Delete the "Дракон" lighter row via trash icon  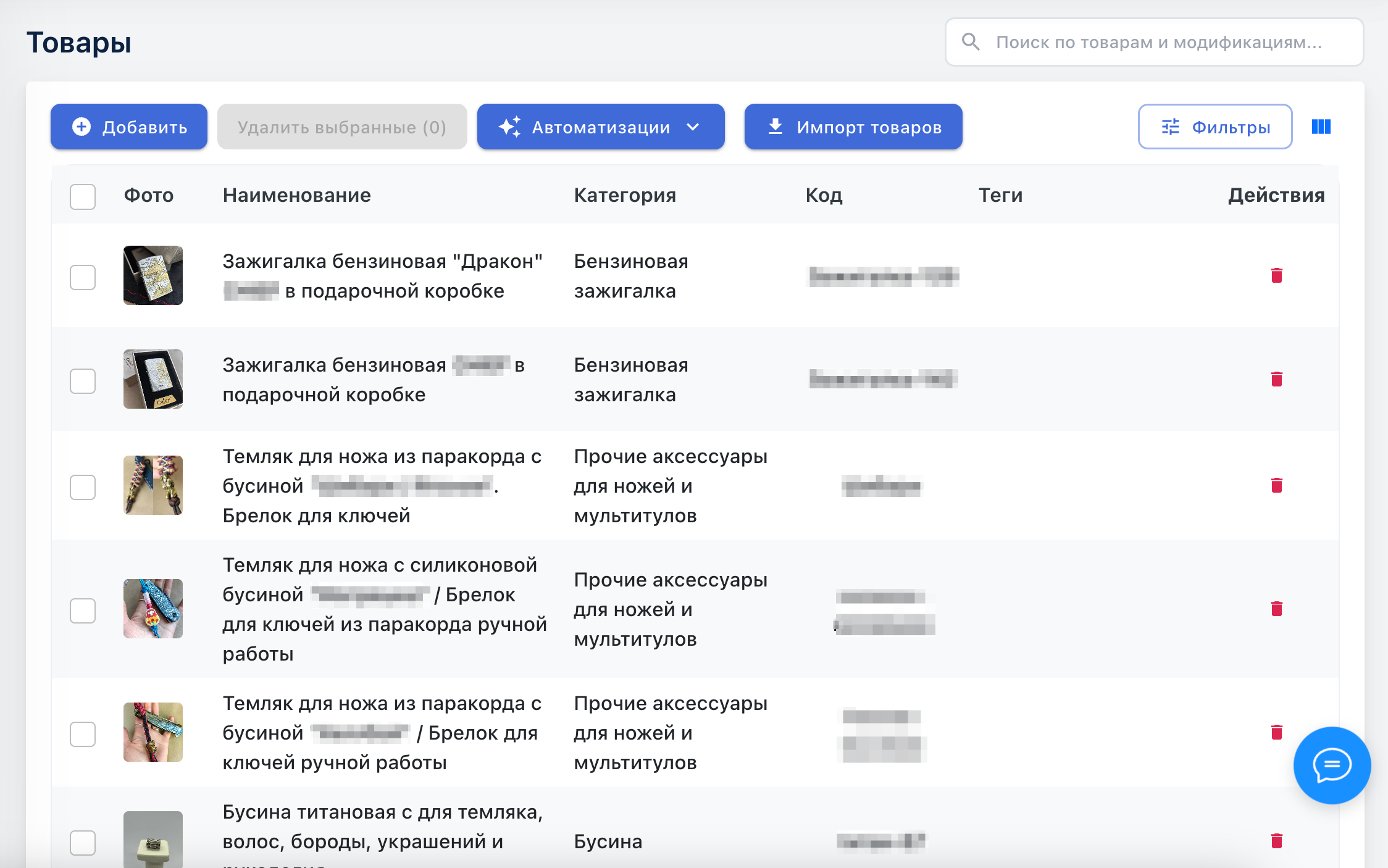[x=1276, y=275]
